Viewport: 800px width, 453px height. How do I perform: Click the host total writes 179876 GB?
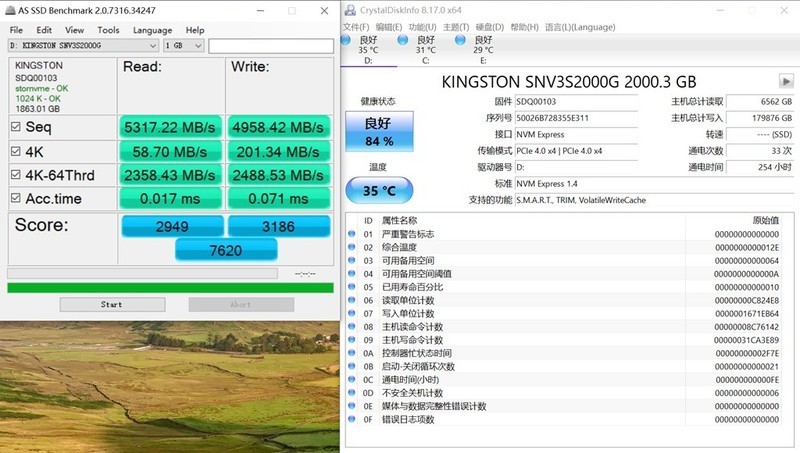(x=760, y=118)
